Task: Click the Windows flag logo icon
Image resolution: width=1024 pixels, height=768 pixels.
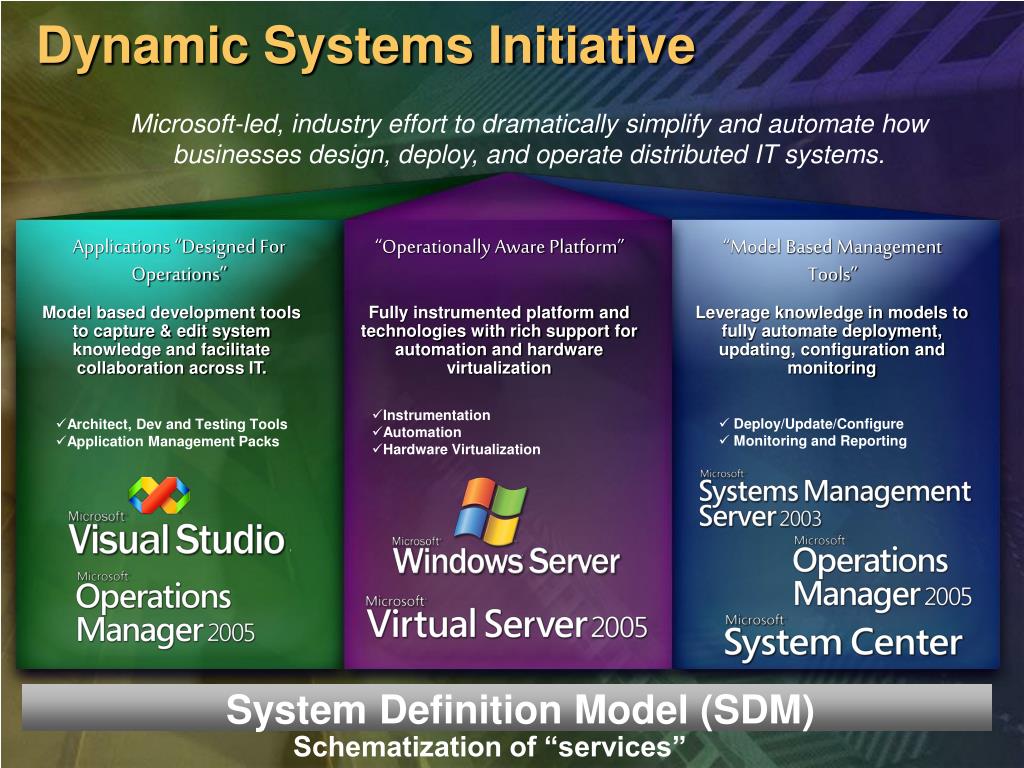Action: (x=490, y=512)
